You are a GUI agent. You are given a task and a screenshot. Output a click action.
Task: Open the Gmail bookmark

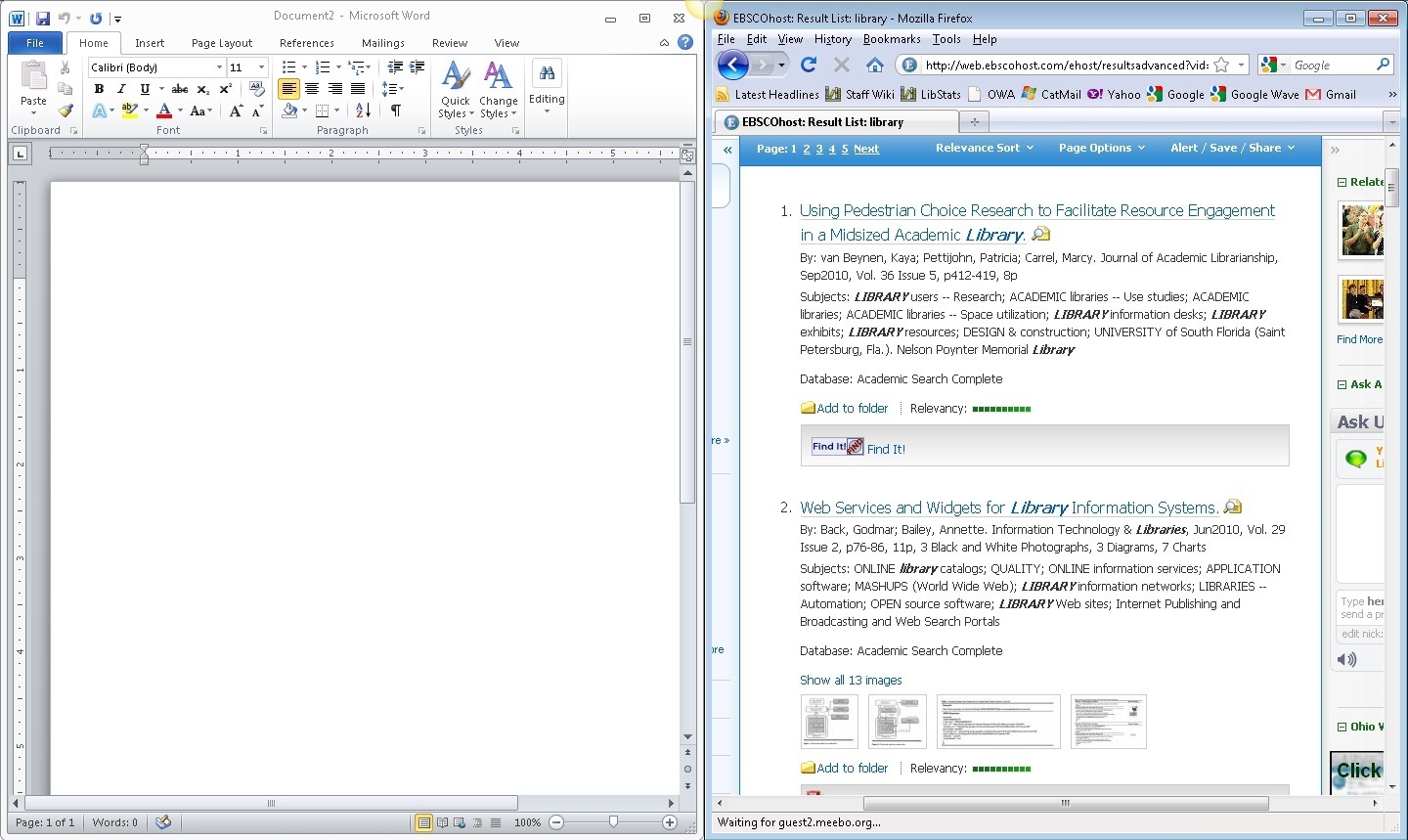tap(1331, 94)
